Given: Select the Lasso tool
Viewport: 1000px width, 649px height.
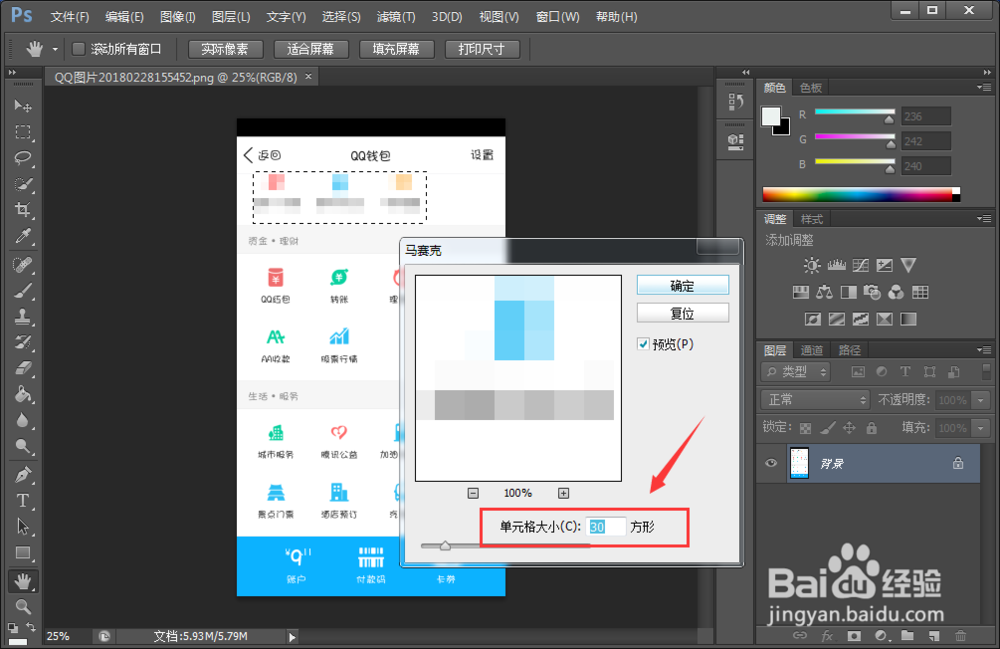Looking at the screenshot, I should tap(23, 158).
